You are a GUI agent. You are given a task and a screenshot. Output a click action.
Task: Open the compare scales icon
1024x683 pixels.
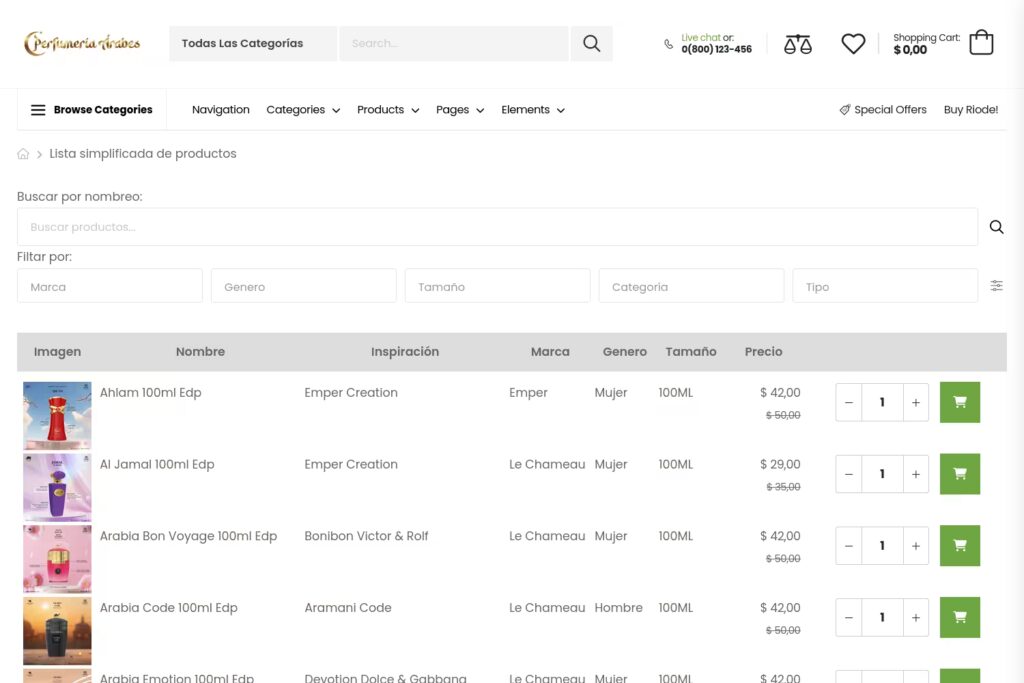[797, 44]
